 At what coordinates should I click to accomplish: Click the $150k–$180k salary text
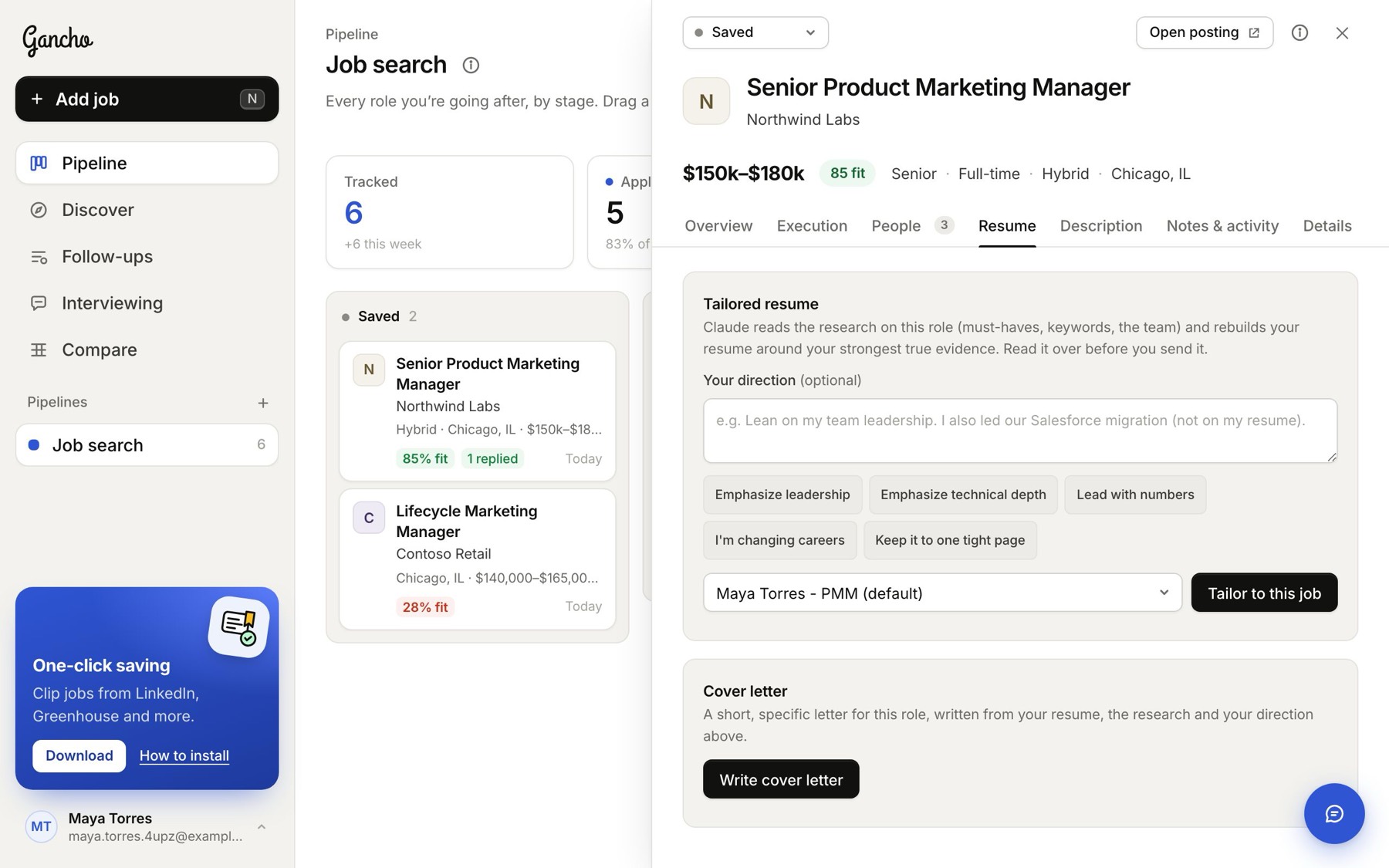(743, 174)
